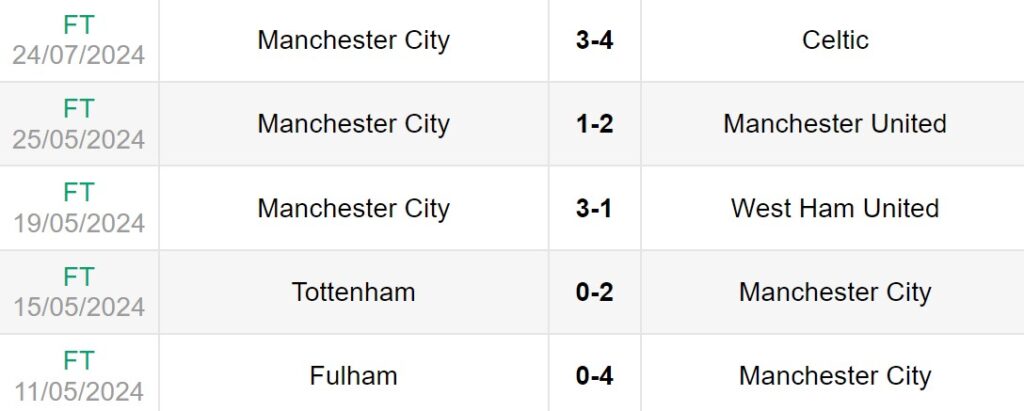Click Tottenham home team name
Screen dimensions: 1024x411
[353, 292]
